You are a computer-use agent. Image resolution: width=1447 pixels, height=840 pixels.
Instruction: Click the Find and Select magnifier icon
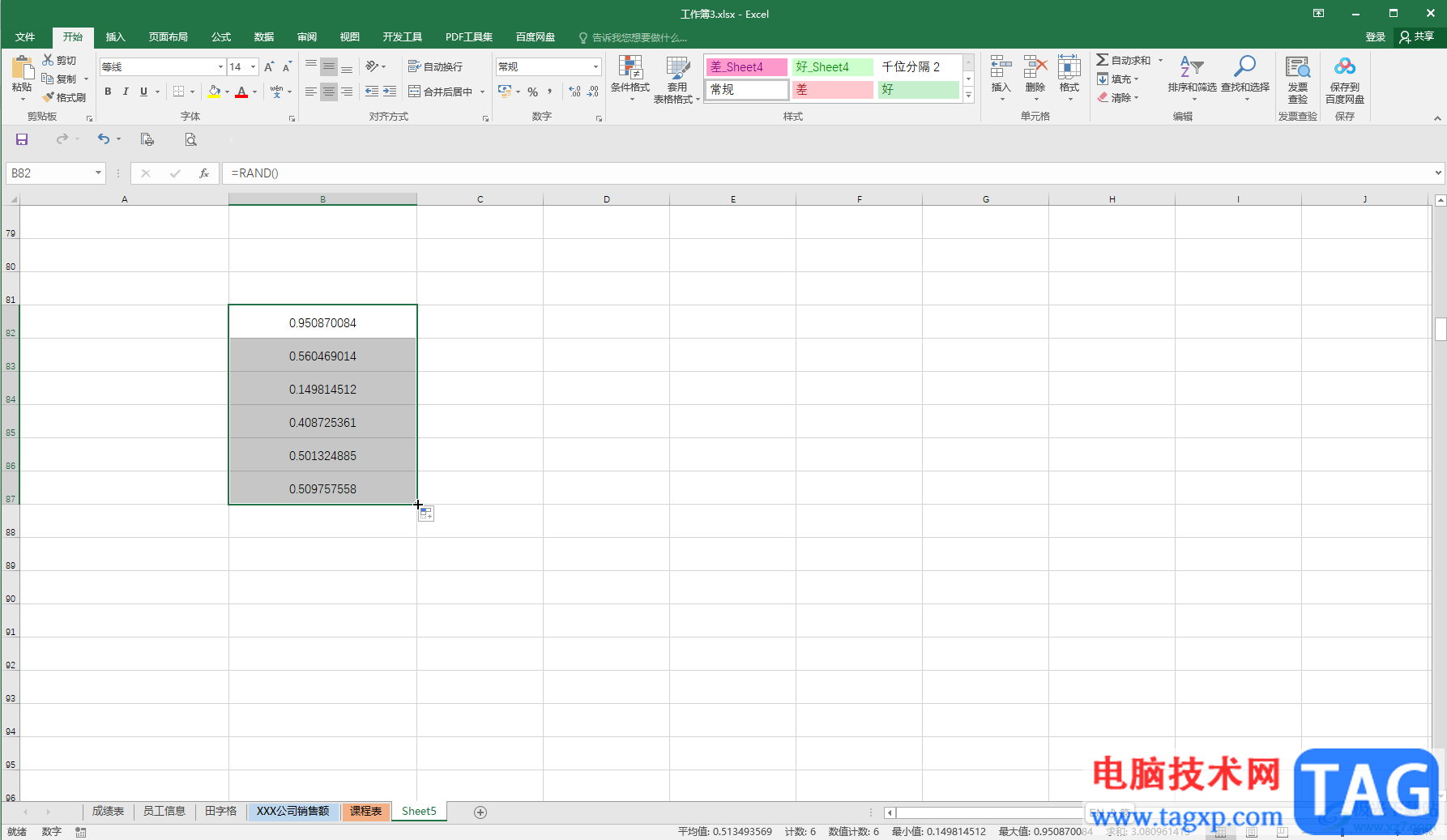(x=1245, y=66)
